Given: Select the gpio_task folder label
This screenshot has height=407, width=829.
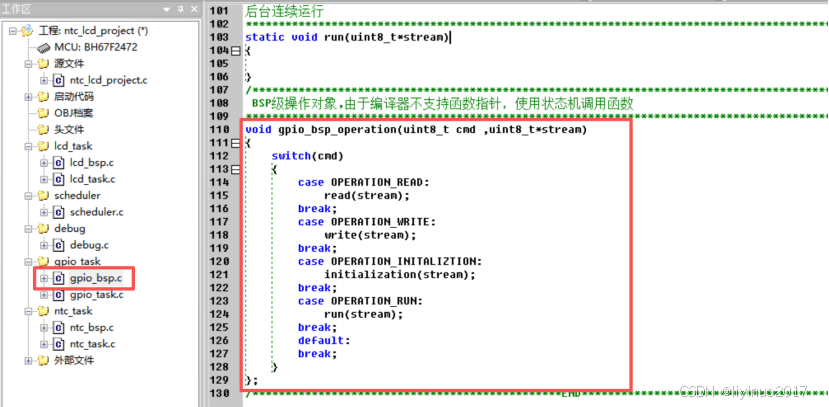Looking at the screenshot, I should click(77, 262).
